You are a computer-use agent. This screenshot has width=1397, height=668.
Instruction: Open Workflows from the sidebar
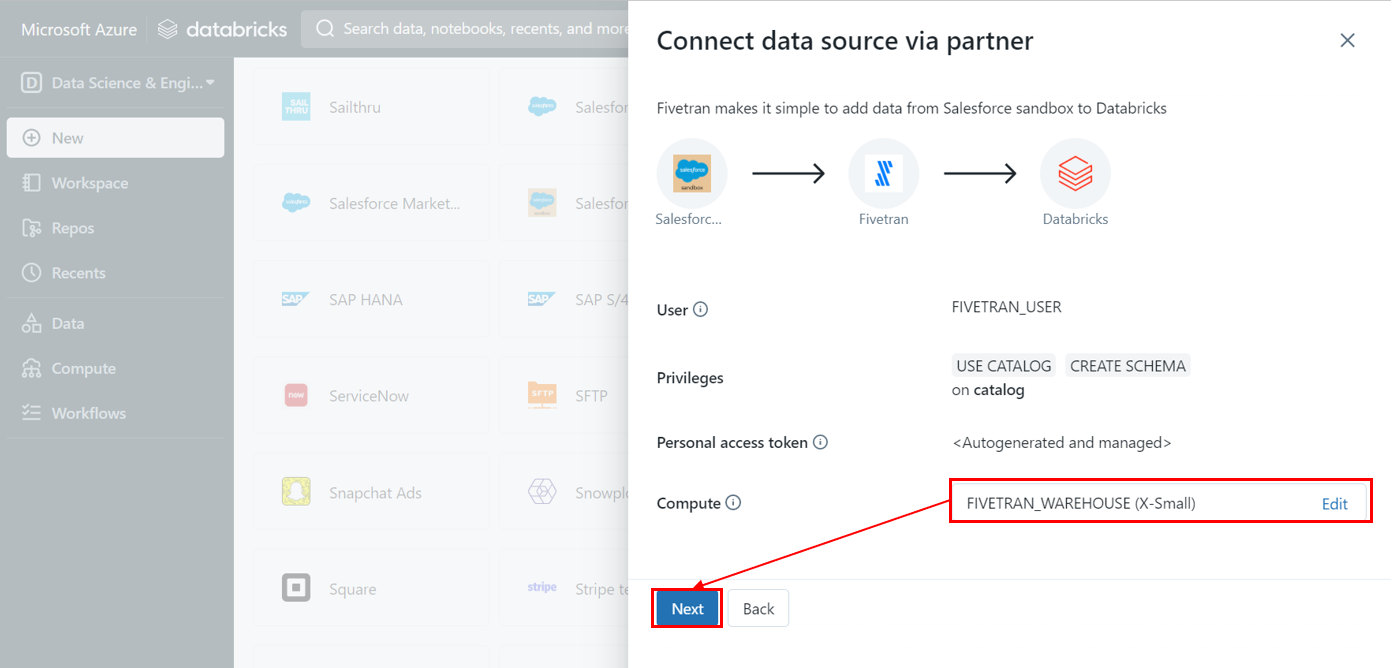88,413
